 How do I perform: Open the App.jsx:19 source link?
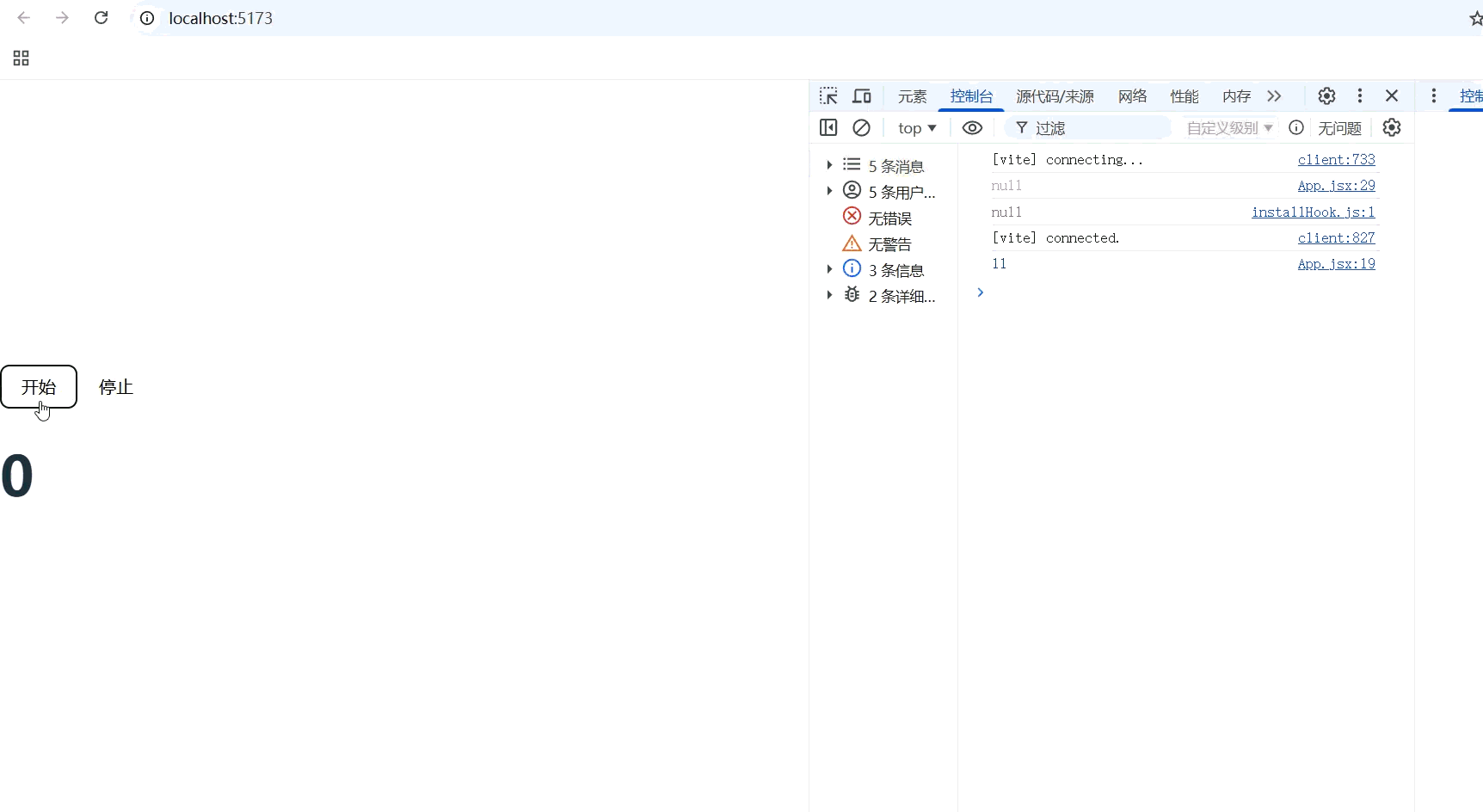[1337, 264]
